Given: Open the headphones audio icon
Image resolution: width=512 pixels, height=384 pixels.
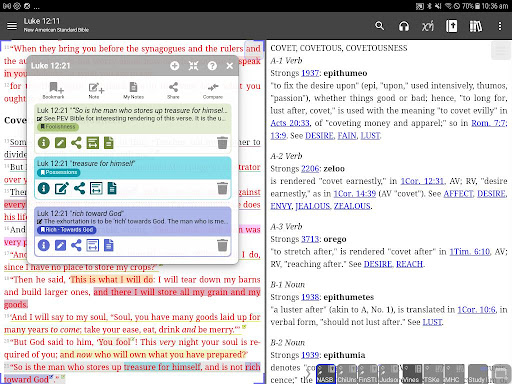Looking at the screenshot, I should [x=404, y=26].
